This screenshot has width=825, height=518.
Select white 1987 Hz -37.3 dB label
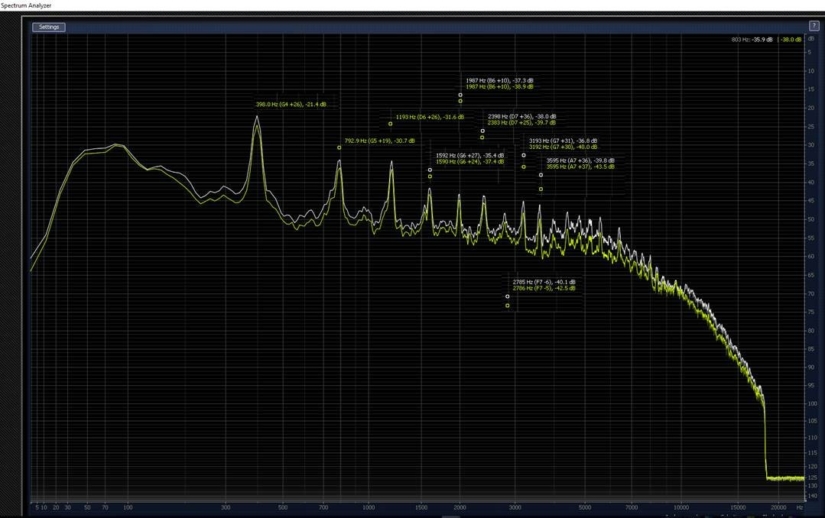(x=499, y=80)
